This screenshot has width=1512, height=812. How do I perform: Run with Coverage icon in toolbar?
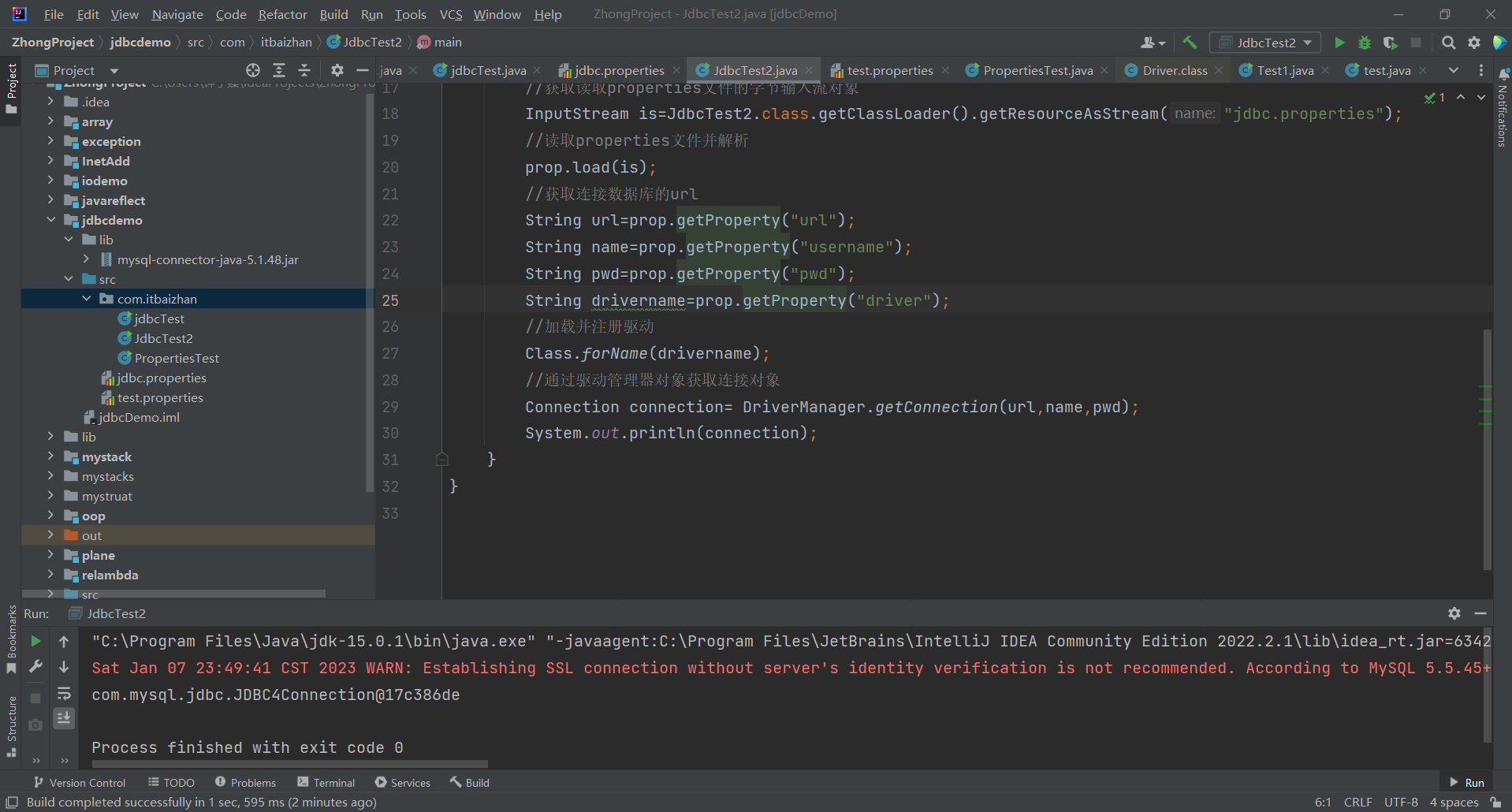(1390, 43)
